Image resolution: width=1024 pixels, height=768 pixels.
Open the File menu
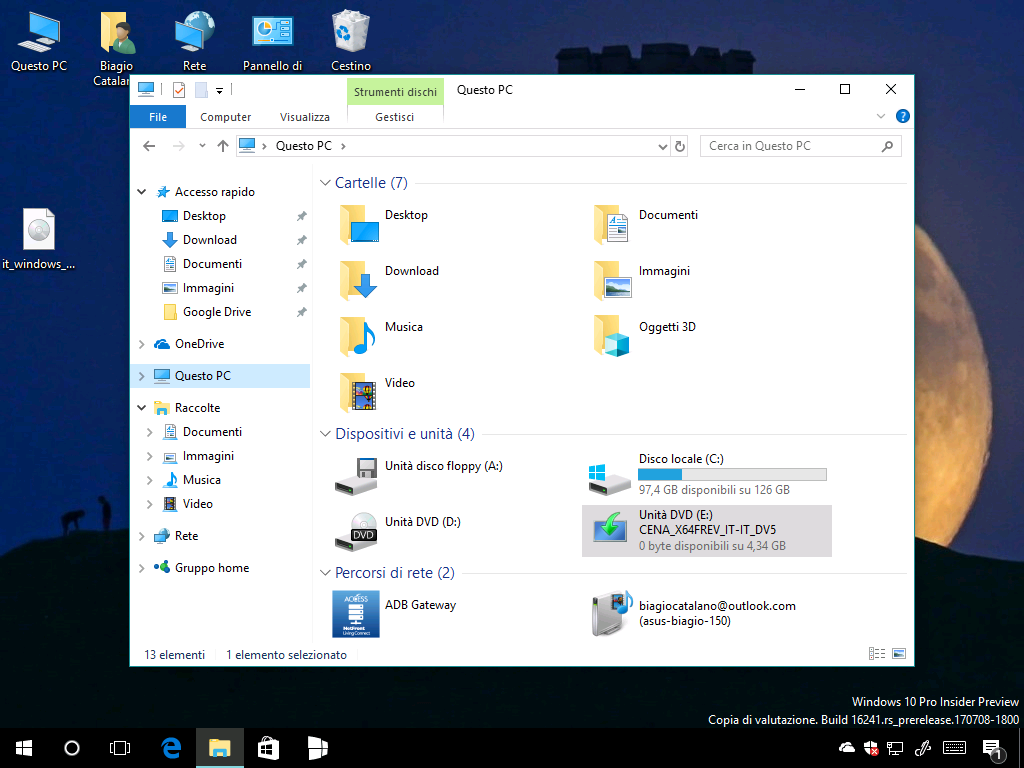(158, 117)
